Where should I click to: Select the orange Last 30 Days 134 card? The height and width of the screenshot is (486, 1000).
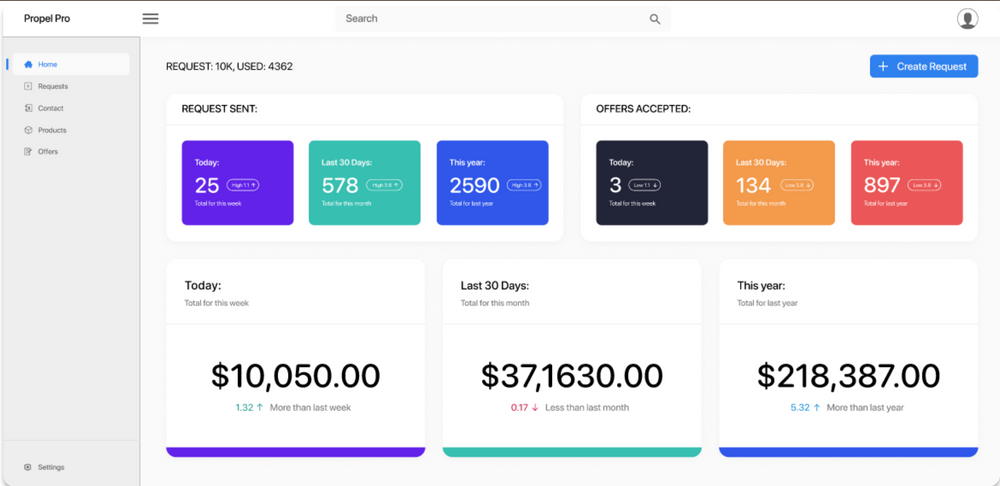click(779, 183)
